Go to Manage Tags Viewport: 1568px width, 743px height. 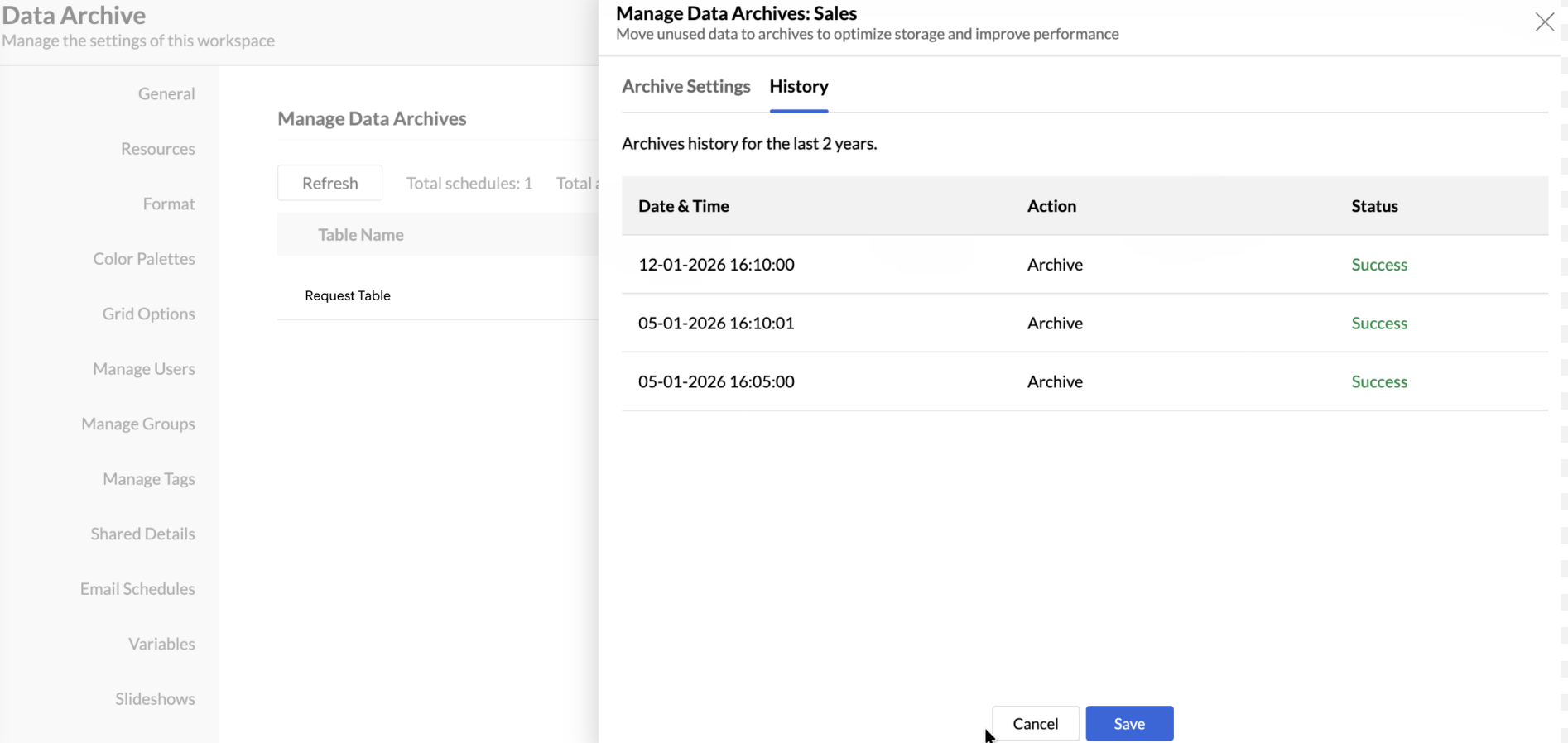[149, 479]
